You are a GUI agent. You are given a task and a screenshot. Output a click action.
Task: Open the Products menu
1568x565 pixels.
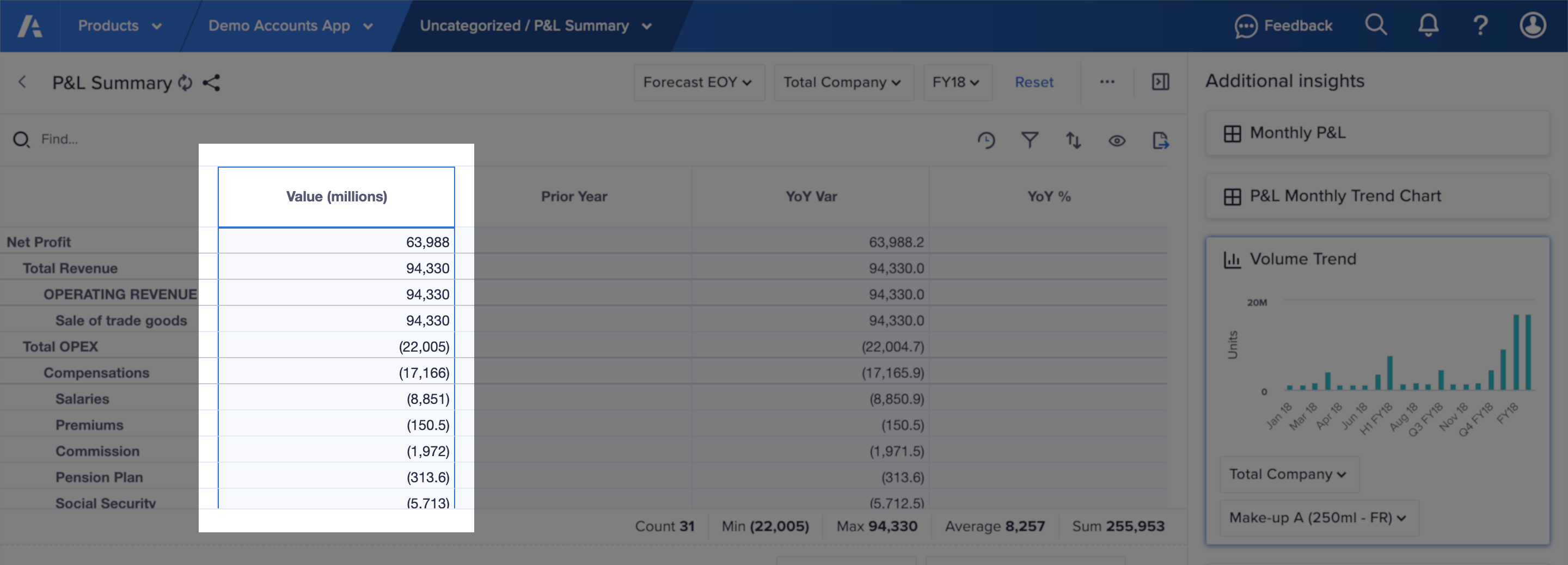tap(119, 26)
